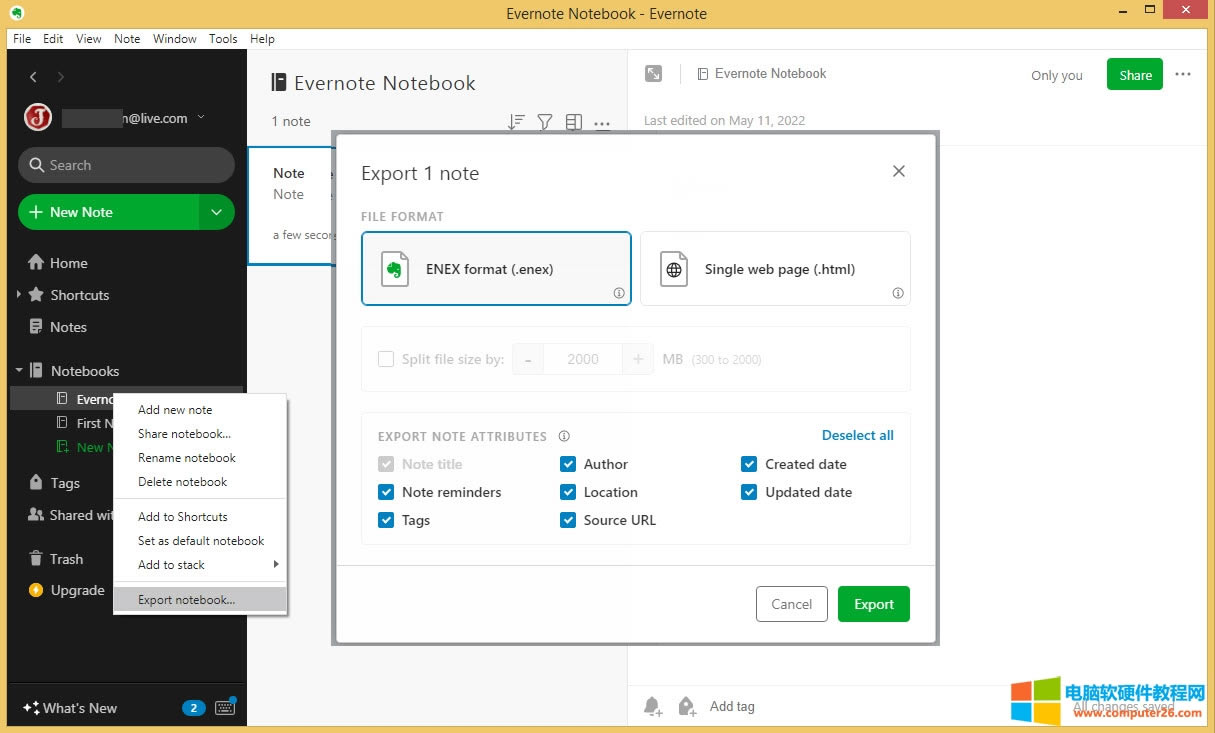Expand note to full screen icon

tap(653, 74)
